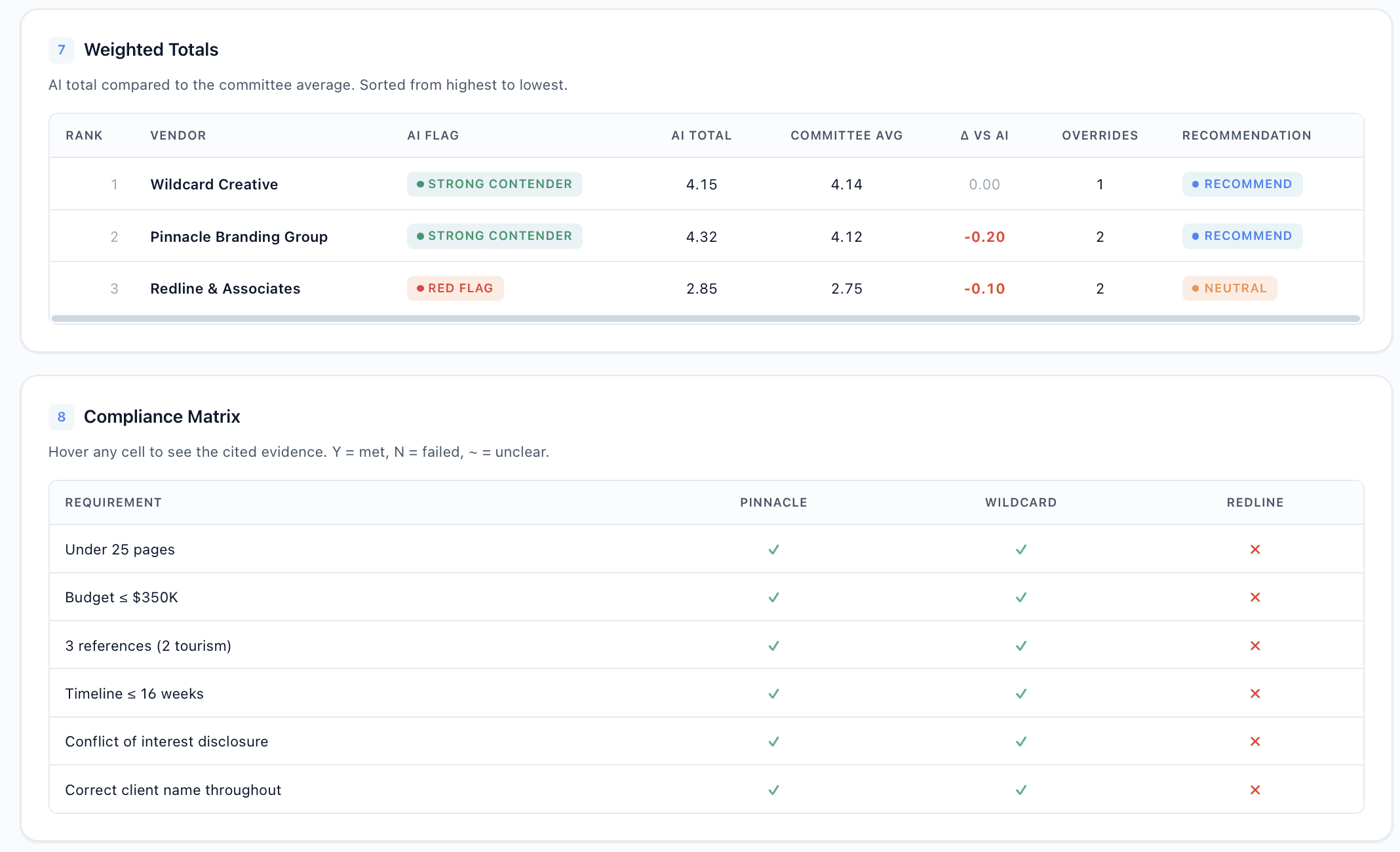Click AI total 4.32 for Pinnacle

(701, 237)
